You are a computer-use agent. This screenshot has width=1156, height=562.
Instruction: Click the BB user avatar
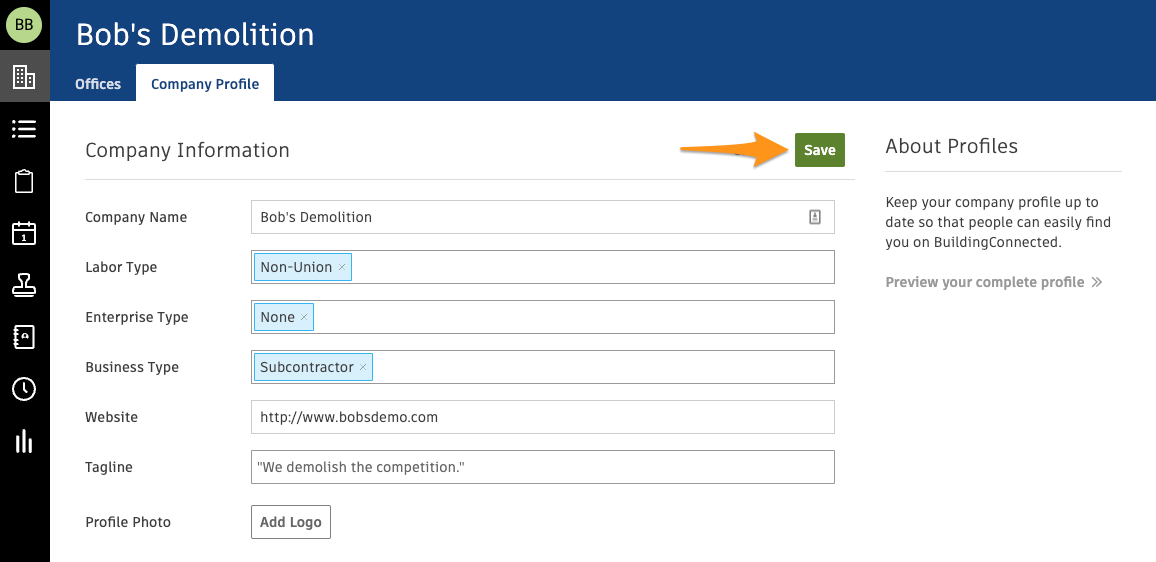24,25
